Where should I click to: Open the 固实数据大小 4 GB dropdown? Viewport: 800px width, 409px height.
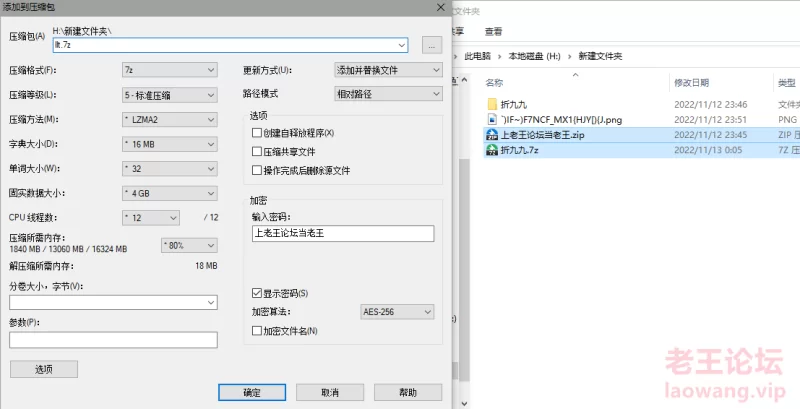coord(170,193)
